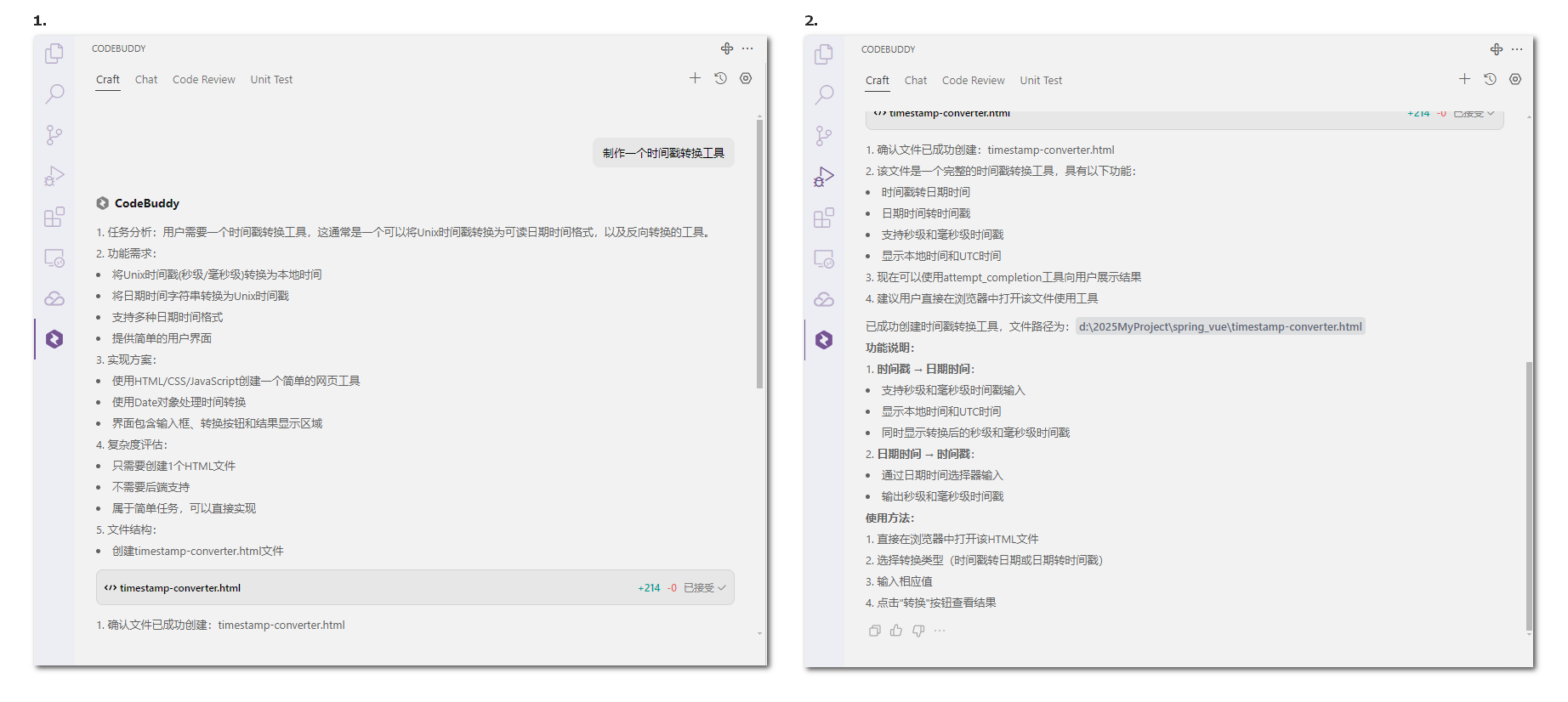The image size is (1568, 702).
Task: Switch to Unit Test tab in panel 1
Action: pyautogui.click(x=271, y=80)
